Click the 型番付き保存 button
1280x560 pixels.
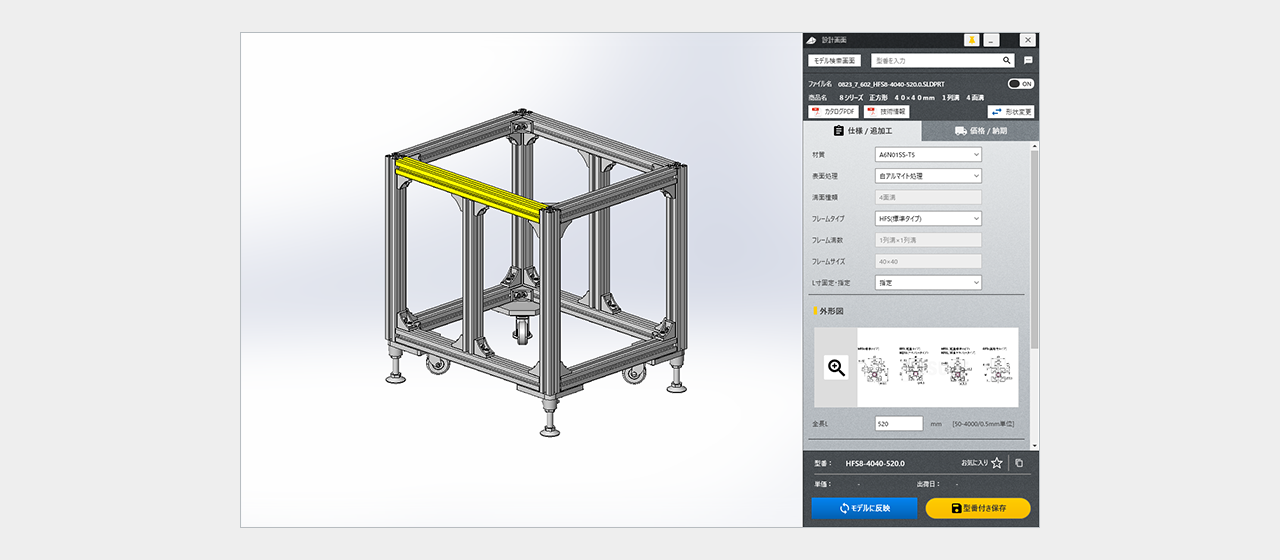coord(978,508)
